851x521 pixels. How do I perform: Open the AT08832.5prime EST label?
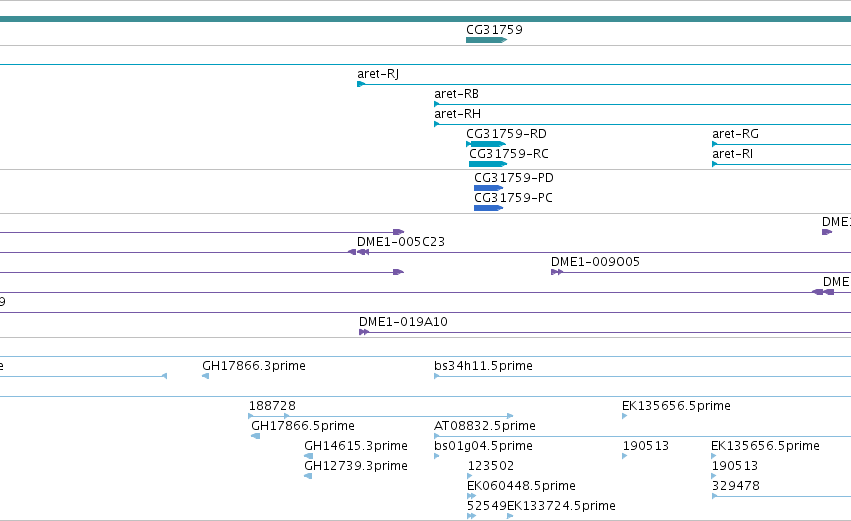[485, 426]
